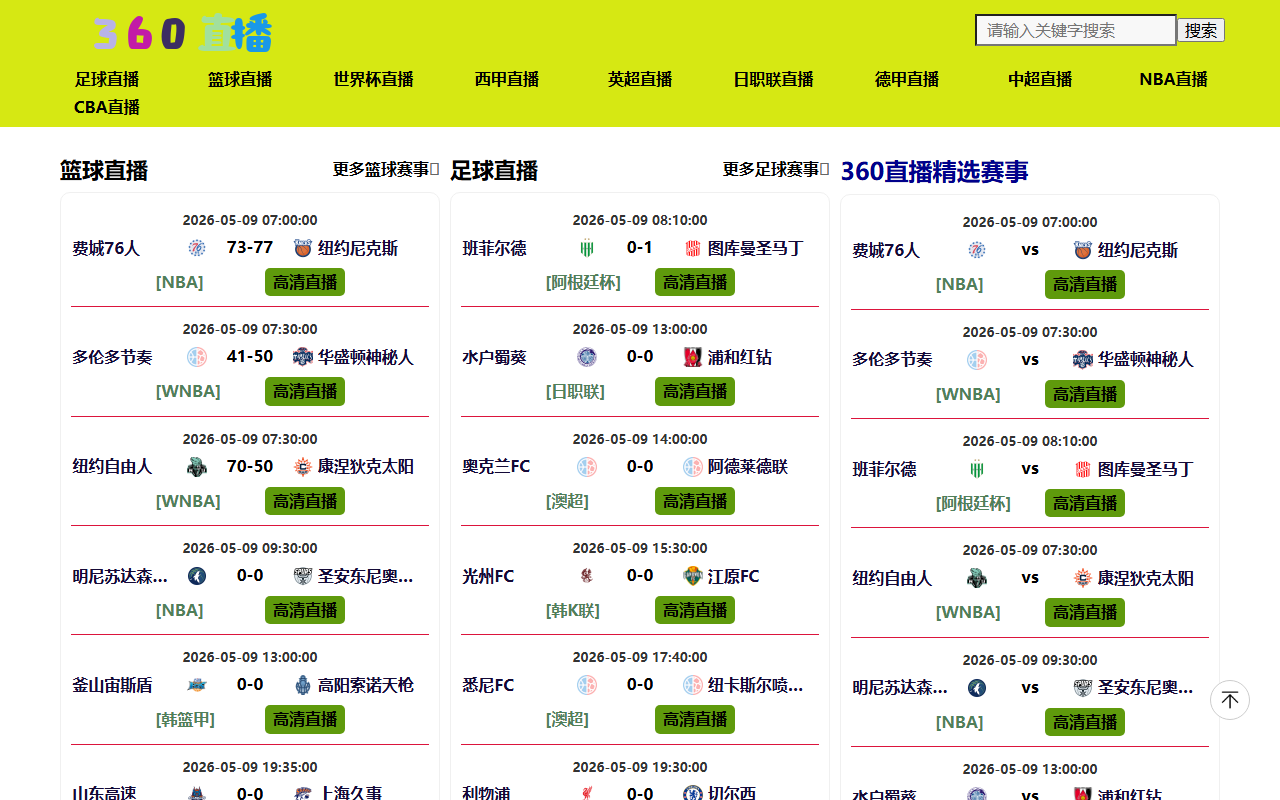Click 浦和红钻 team logo in 足球直播 list

pyautogui.click(x=693, y=357)
